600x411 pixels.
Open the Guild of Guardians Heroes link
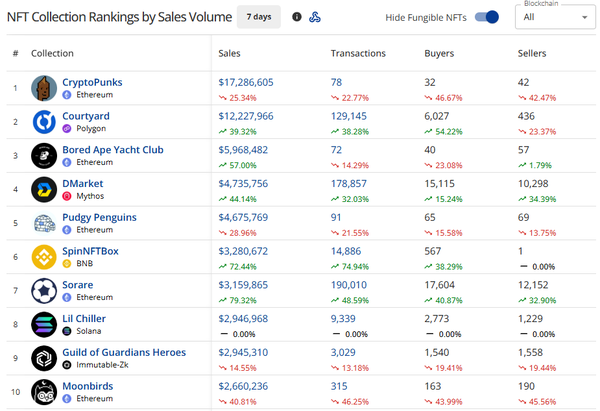click(x=124, y=352)
